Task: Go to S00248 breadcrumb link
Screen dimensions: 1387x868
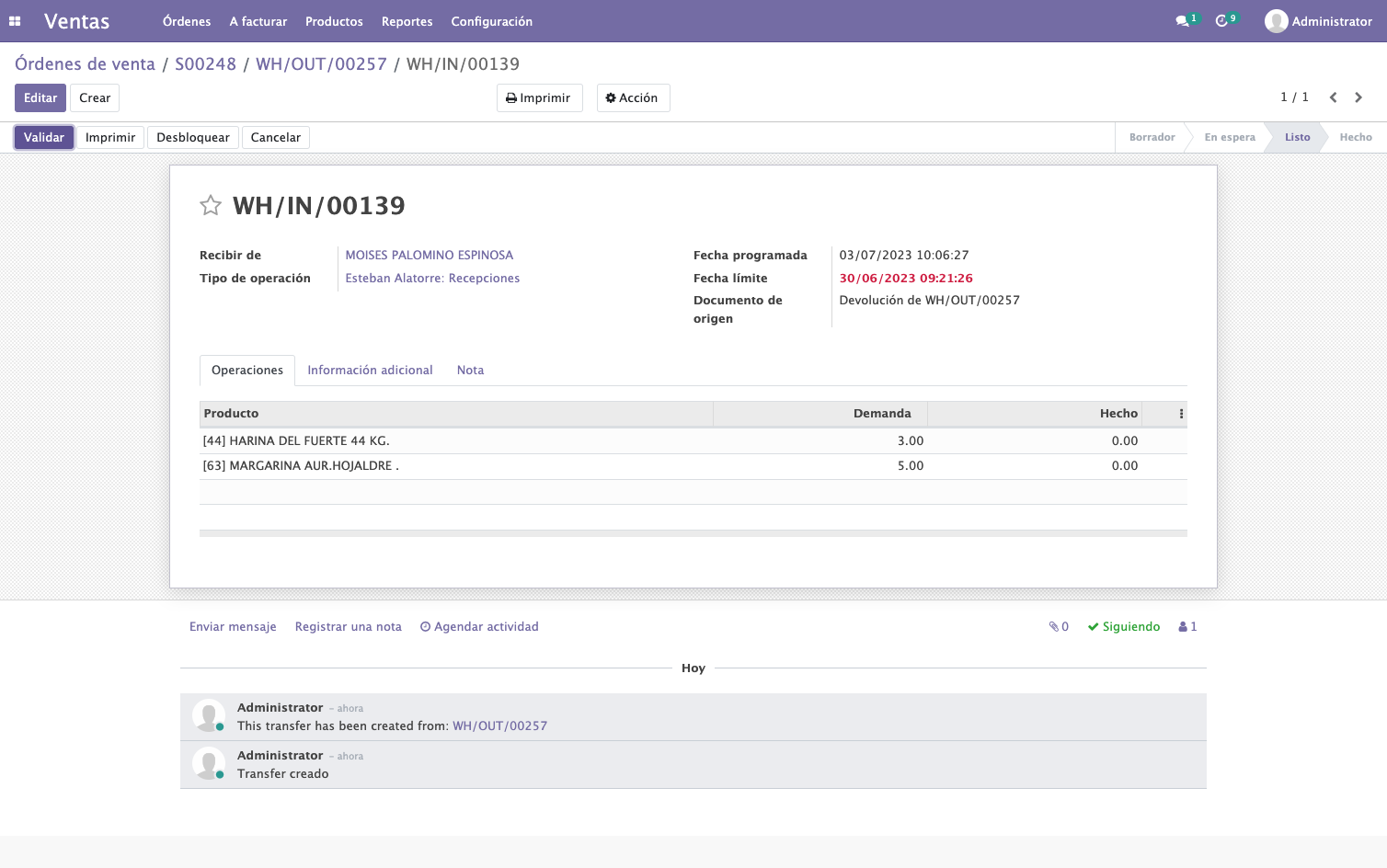Action: [x=206, y=64]
